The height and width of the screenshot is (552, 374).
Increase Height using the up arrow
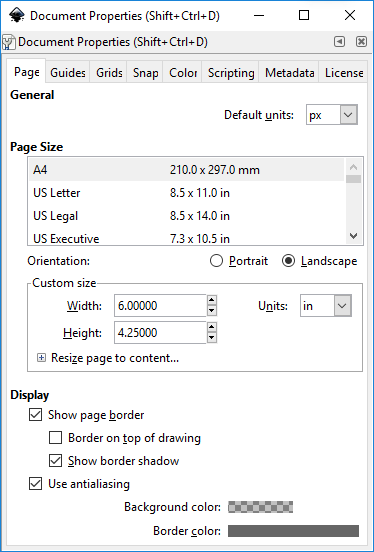click(x=212, y=327)
